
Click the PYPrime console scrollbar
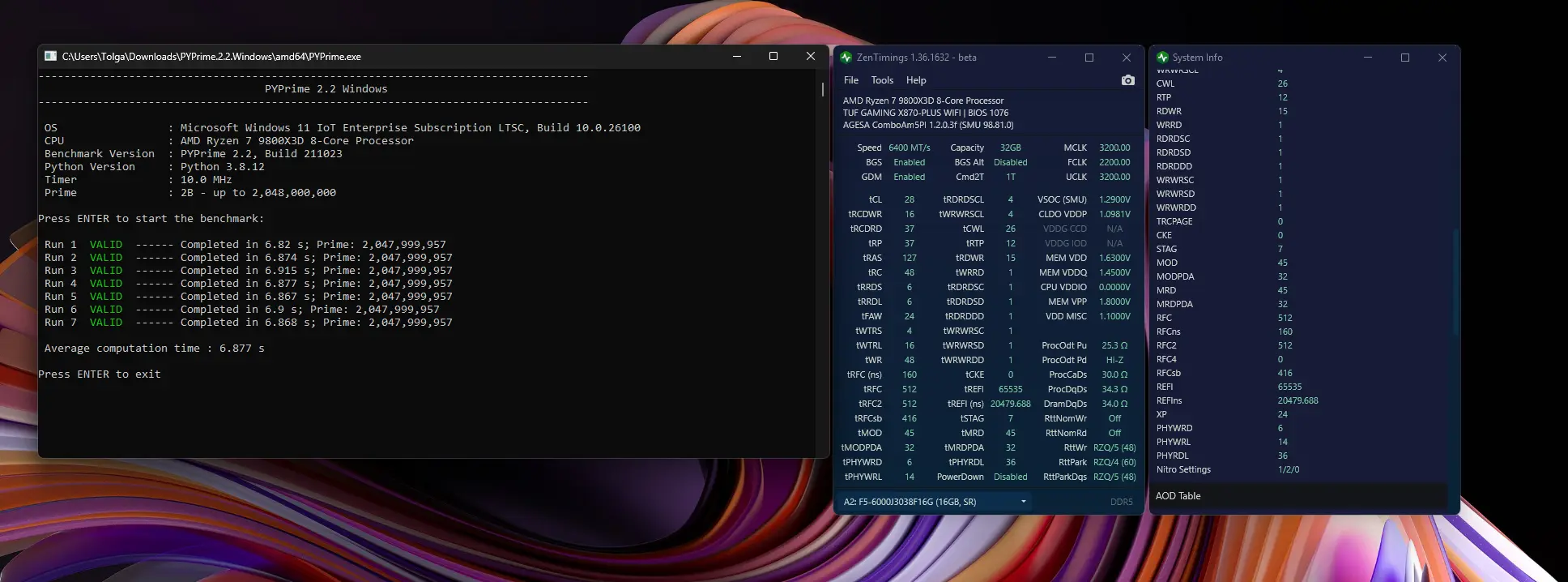point(822,89)
